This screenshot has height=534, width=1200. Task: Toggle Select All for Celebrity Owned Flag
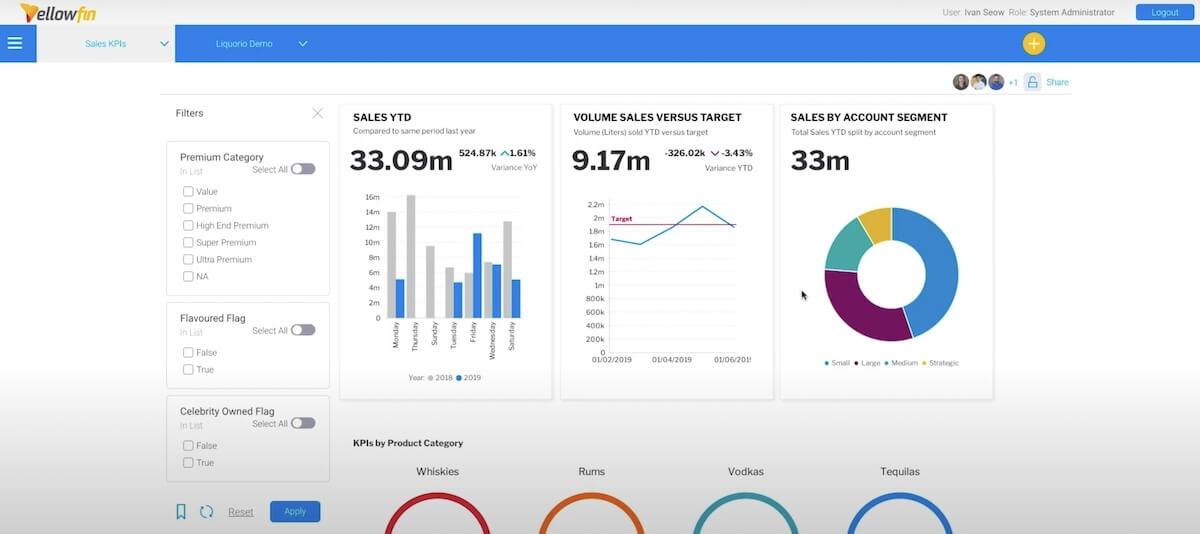tap(303, 423)
